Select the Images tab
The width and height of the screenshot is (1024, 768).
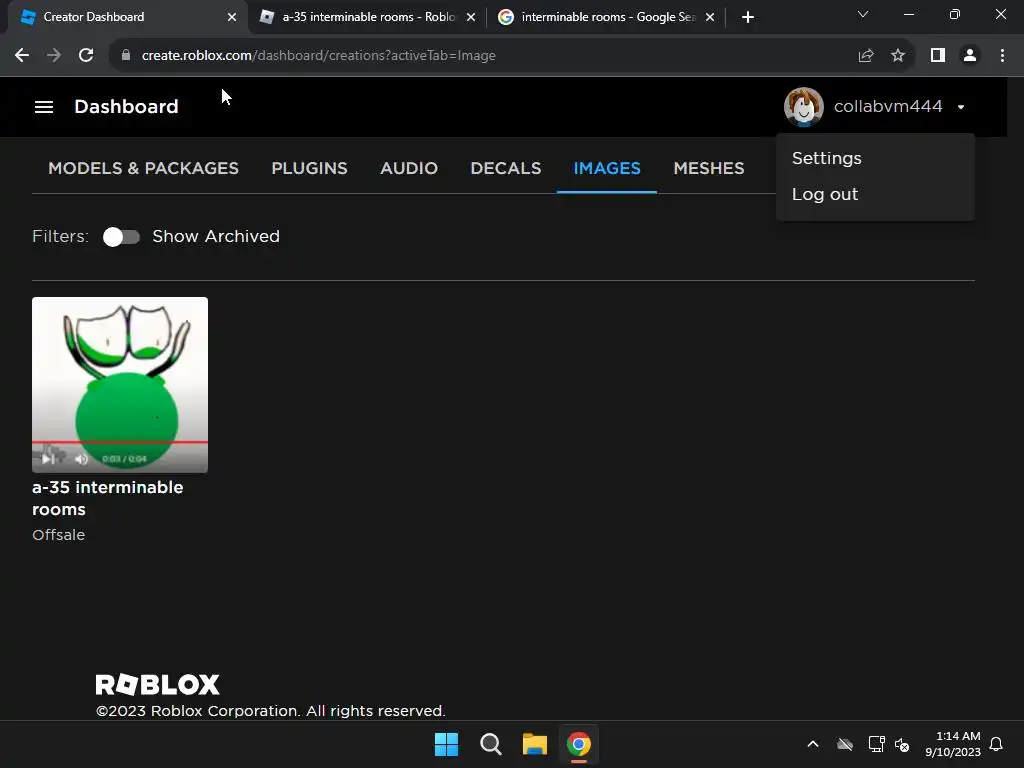click(607, 168)
